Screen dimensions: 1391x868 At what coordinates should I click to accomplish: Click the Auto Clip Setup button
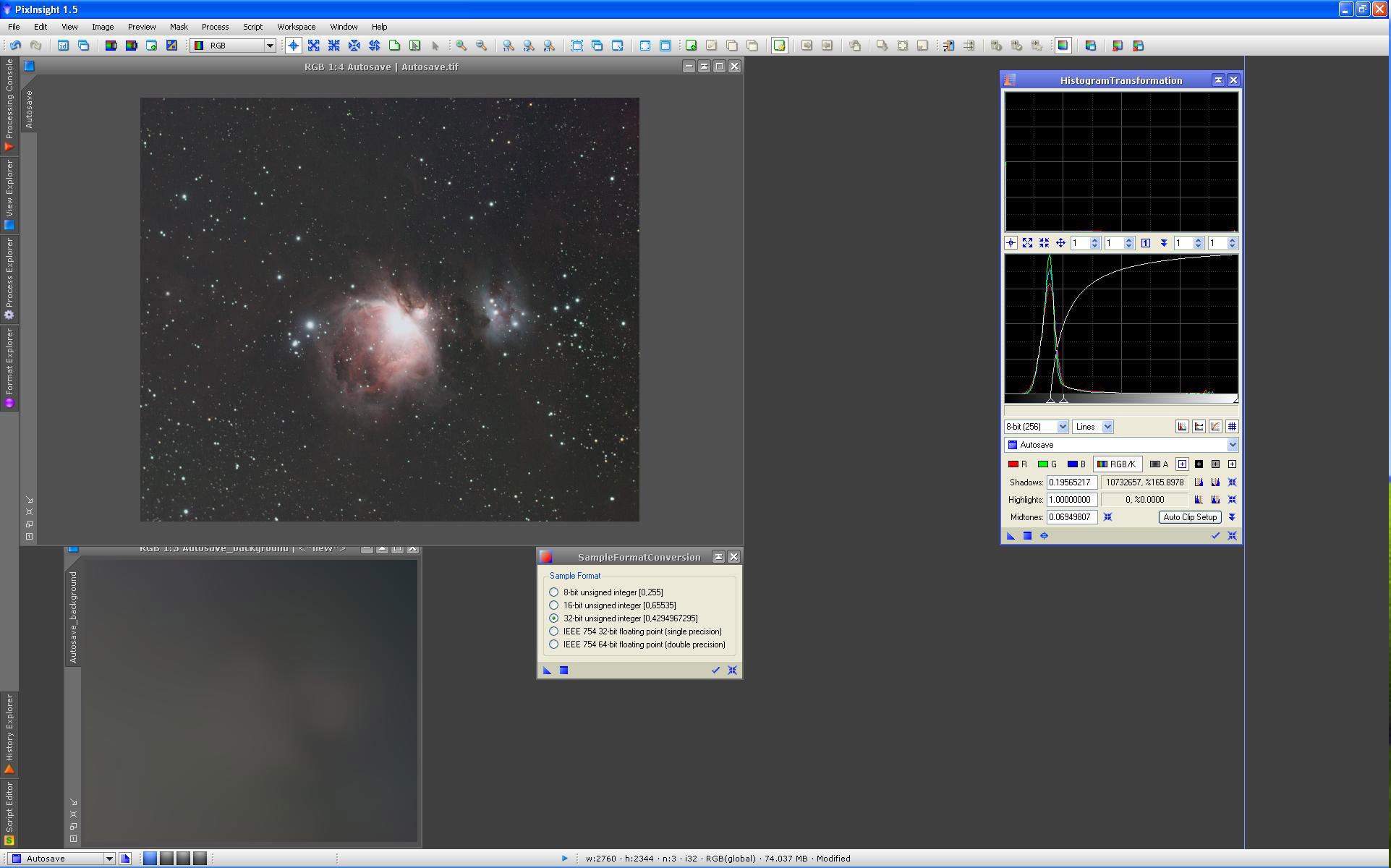[x=1190, y=517]
